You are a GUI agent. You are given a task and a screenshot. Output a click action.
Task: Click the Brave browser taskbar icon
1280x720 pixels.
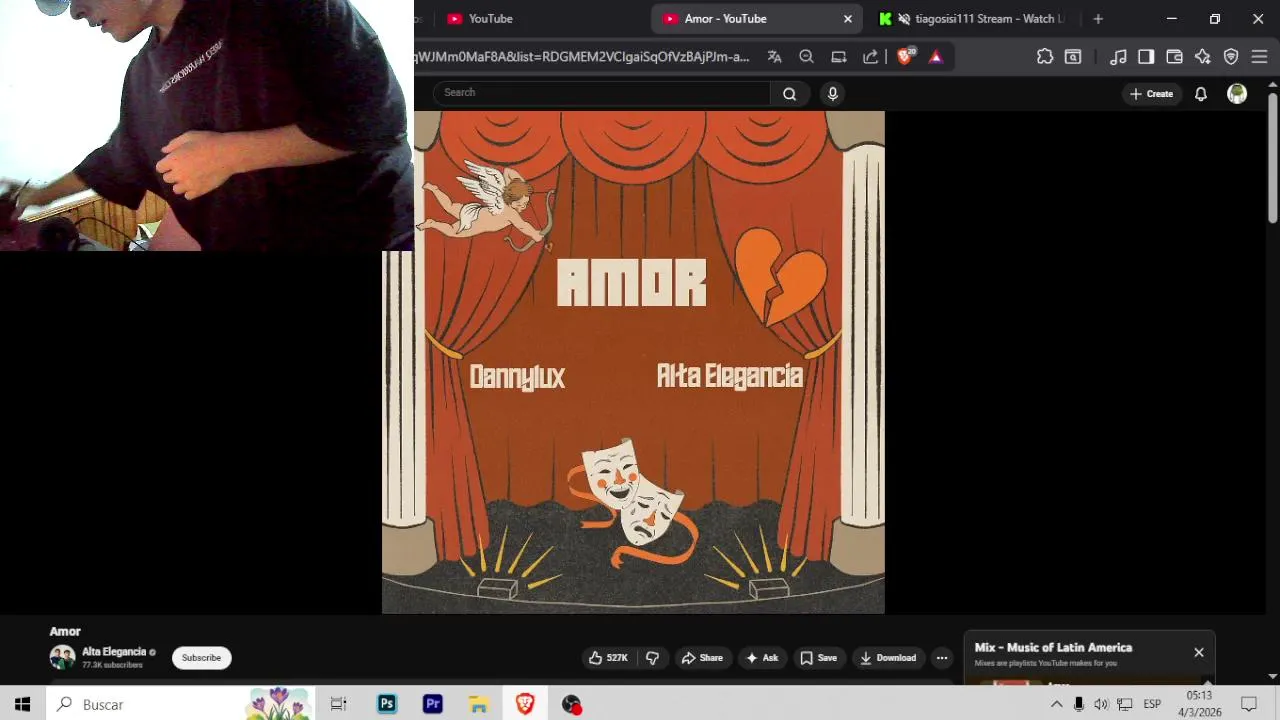coord(525,704)
